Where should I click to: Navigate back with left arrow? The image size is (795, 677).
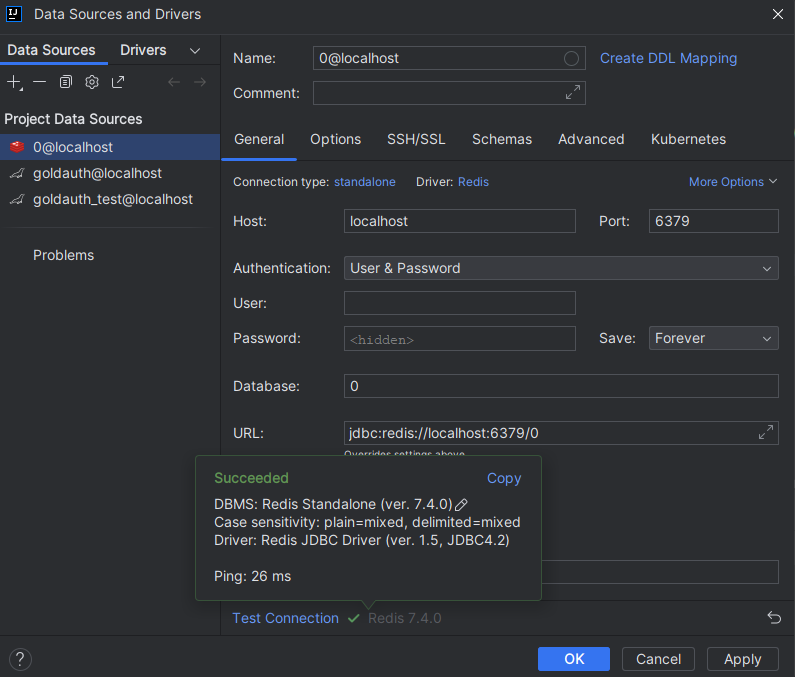[174, 82]
